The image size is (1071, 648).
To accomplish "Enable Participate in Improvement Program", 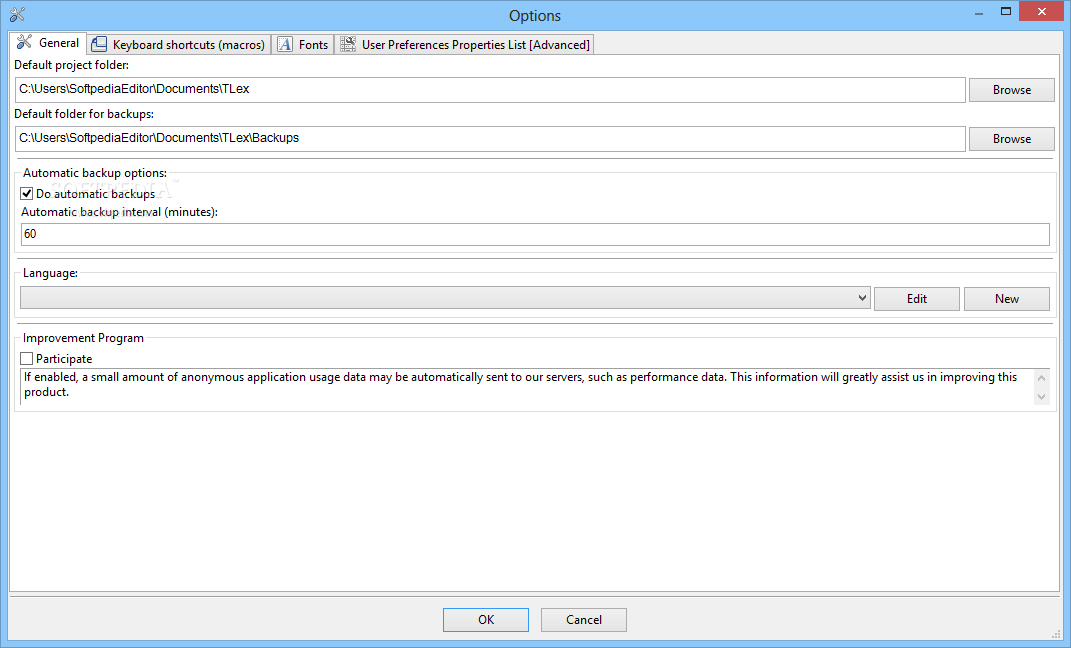I will coord(27,358).
